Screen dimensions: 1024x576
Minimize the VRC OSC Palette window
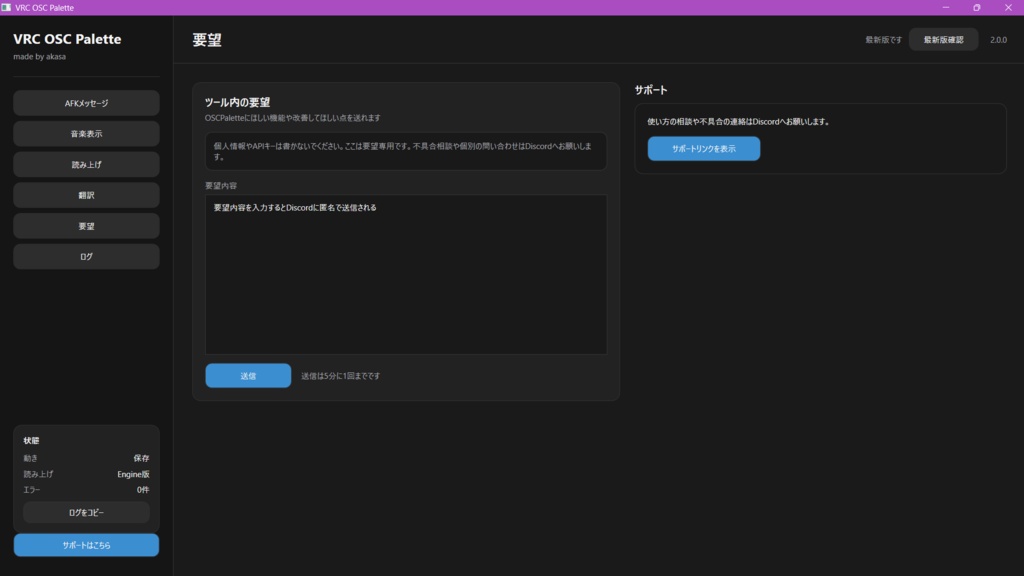tap(946, 7)
